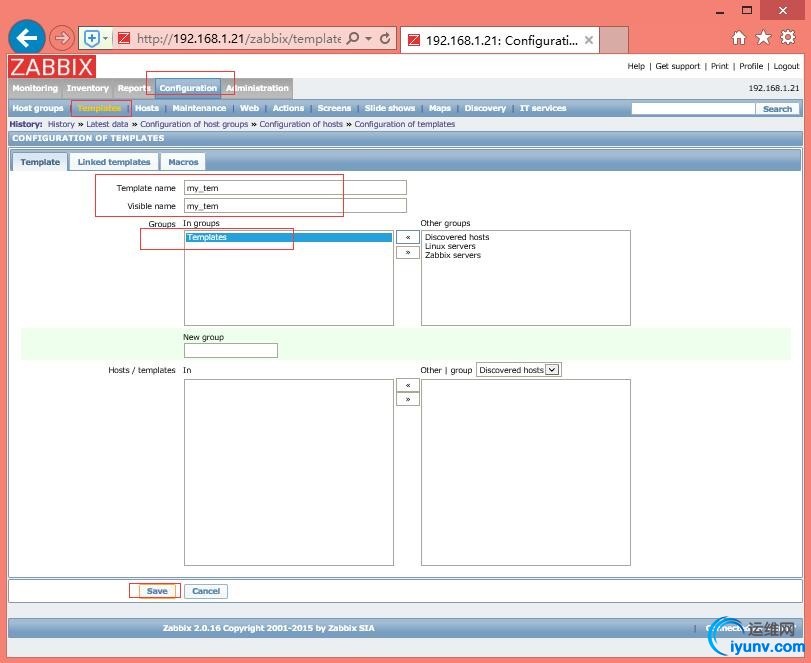This screenshot has height=663, width=811.
Task: Click the Zabbix search input field
Action: [x=693, y=109]
